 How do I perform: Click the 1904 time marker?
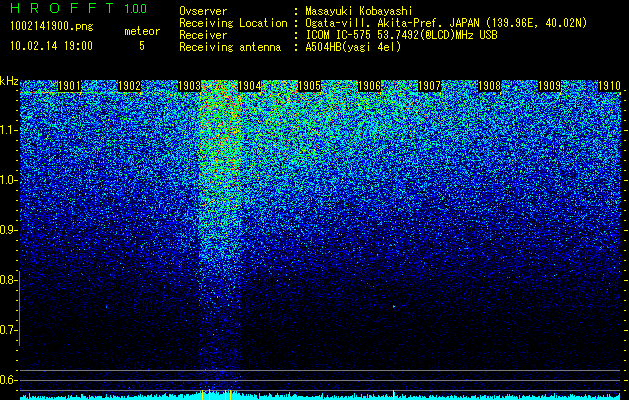[x=250, y=86]
